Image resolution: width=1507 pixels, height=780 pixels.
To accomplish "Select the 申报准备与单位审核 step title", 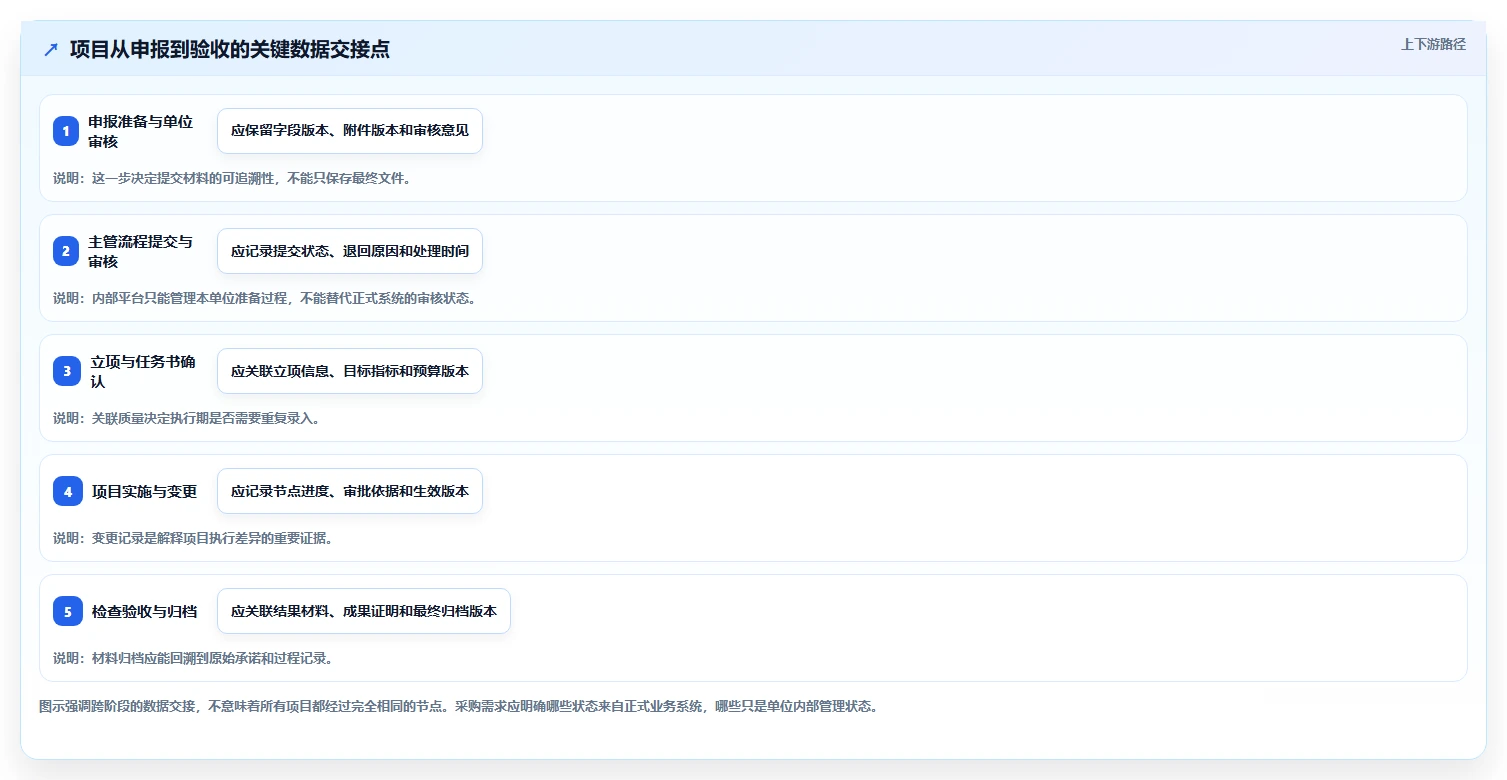I will (x=141, y=131).
